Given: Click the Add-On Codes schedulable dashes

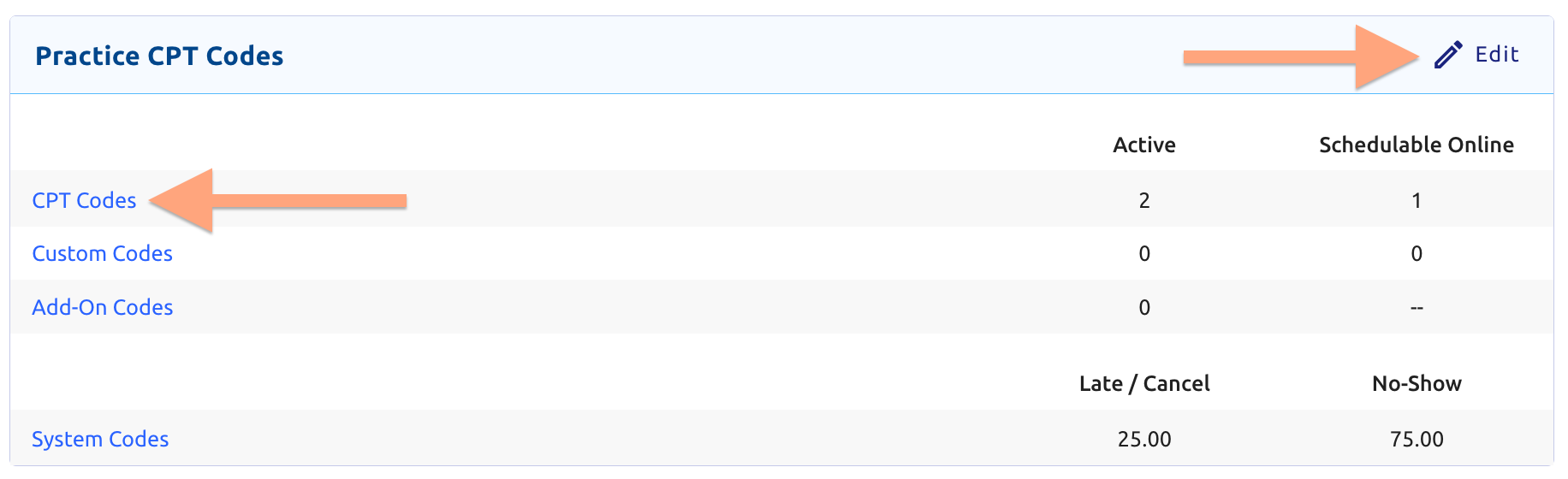Looking at the screenshot, I should pyautogui.click(x=1417, y=308).
